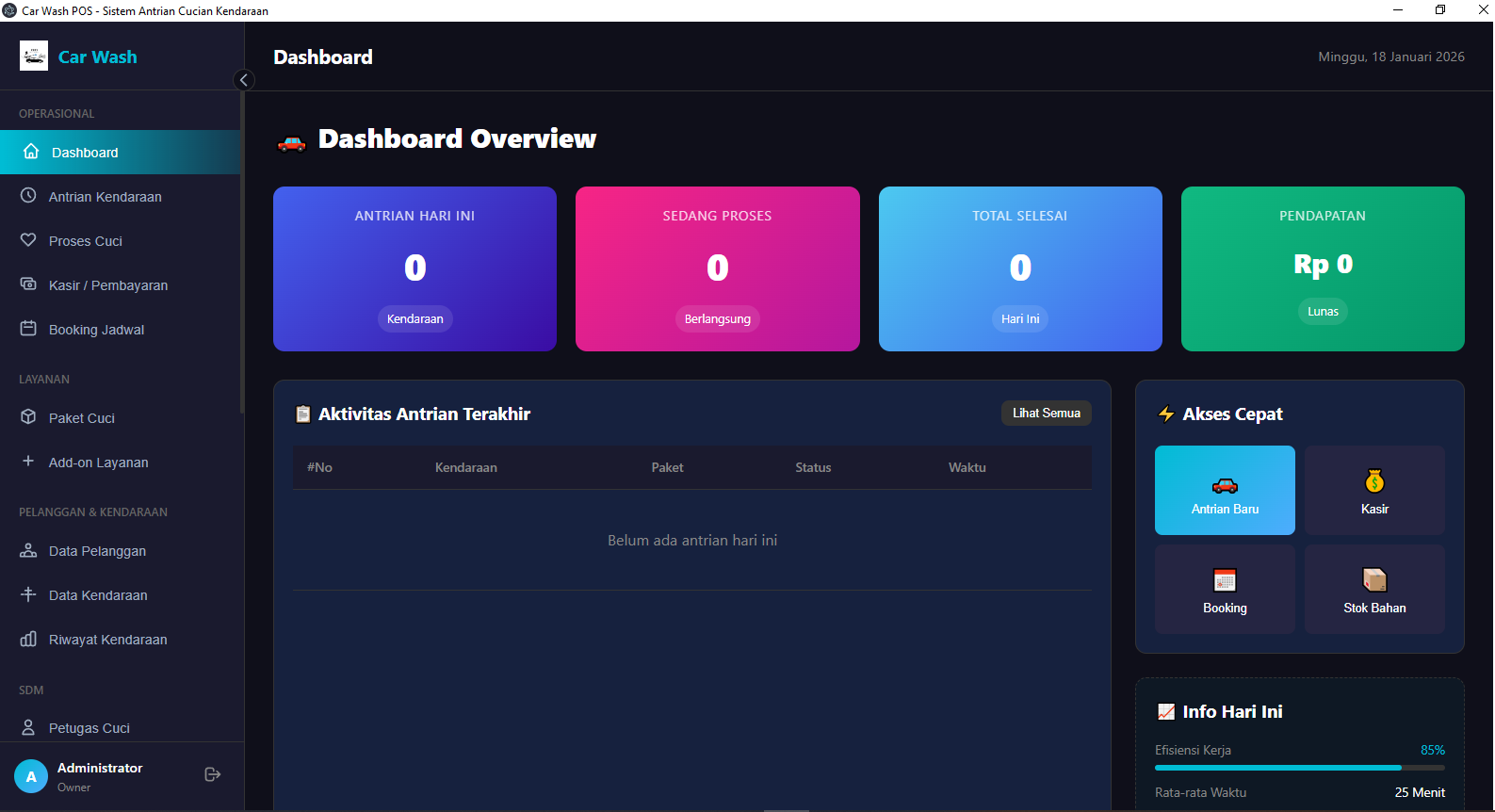Click the Booking Jadwal calendar icon
Image resolution: width=1495 pixels, height=812 pixels.
click(x=28, y=329)
